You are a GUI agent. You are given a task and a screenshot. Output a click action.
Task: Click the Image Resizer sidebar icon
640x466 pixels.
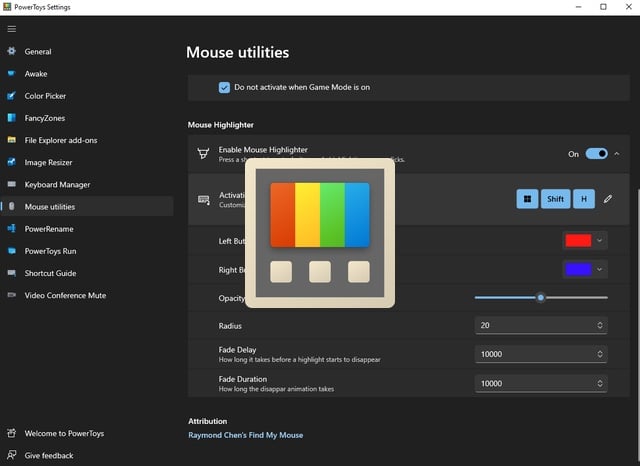tap(11, 162)
